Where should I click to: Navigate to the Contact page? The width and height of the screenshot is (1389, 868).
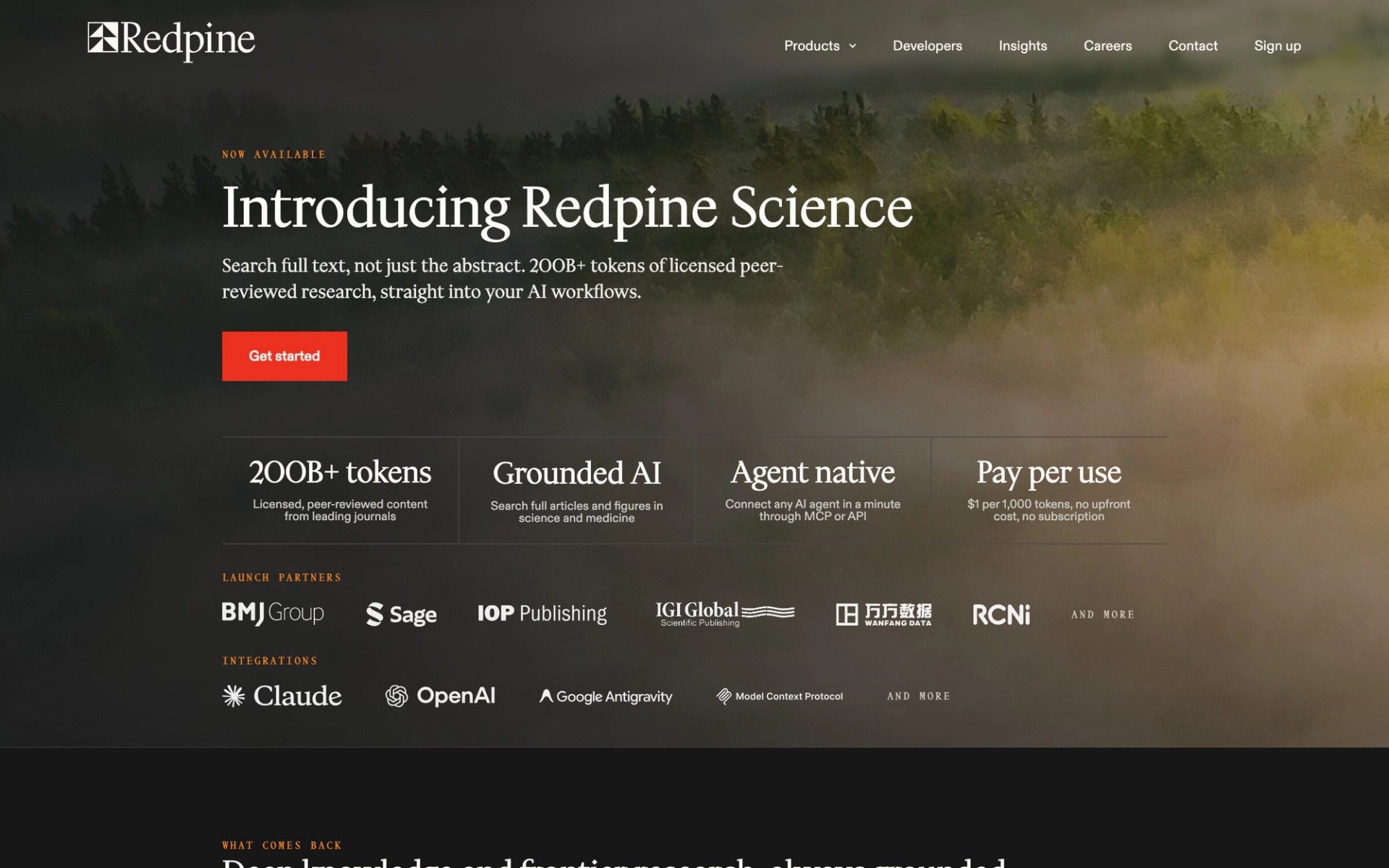click(x=1192, y=46)
